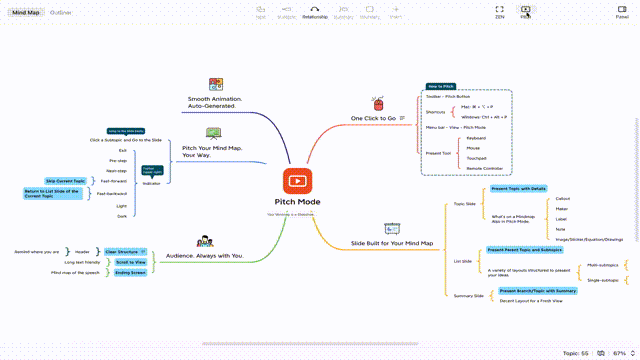Enter ZEN mode

(x=500, y=12)
